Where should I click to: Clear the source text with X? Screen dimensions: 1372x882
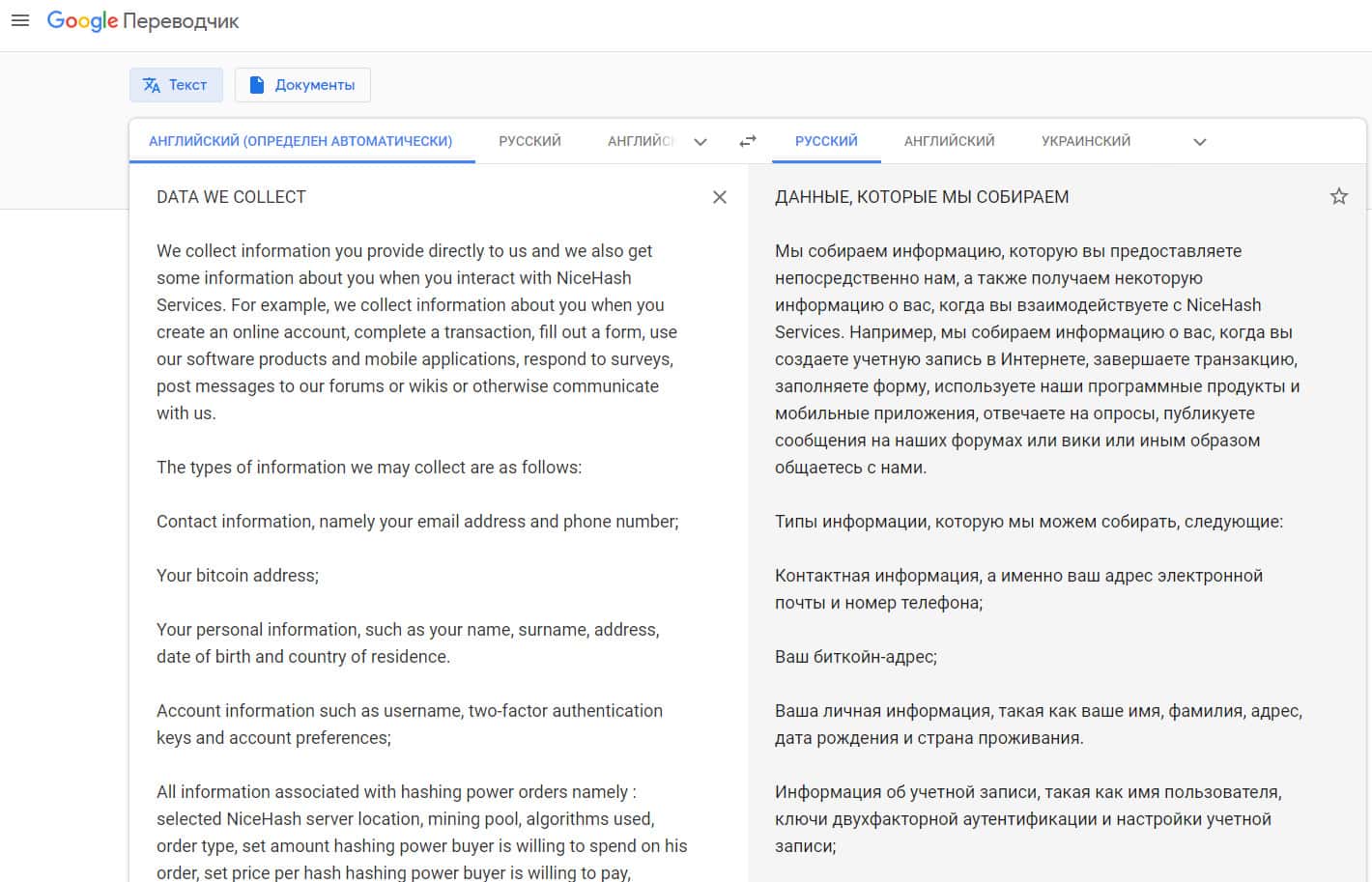(x=720, y=197)
